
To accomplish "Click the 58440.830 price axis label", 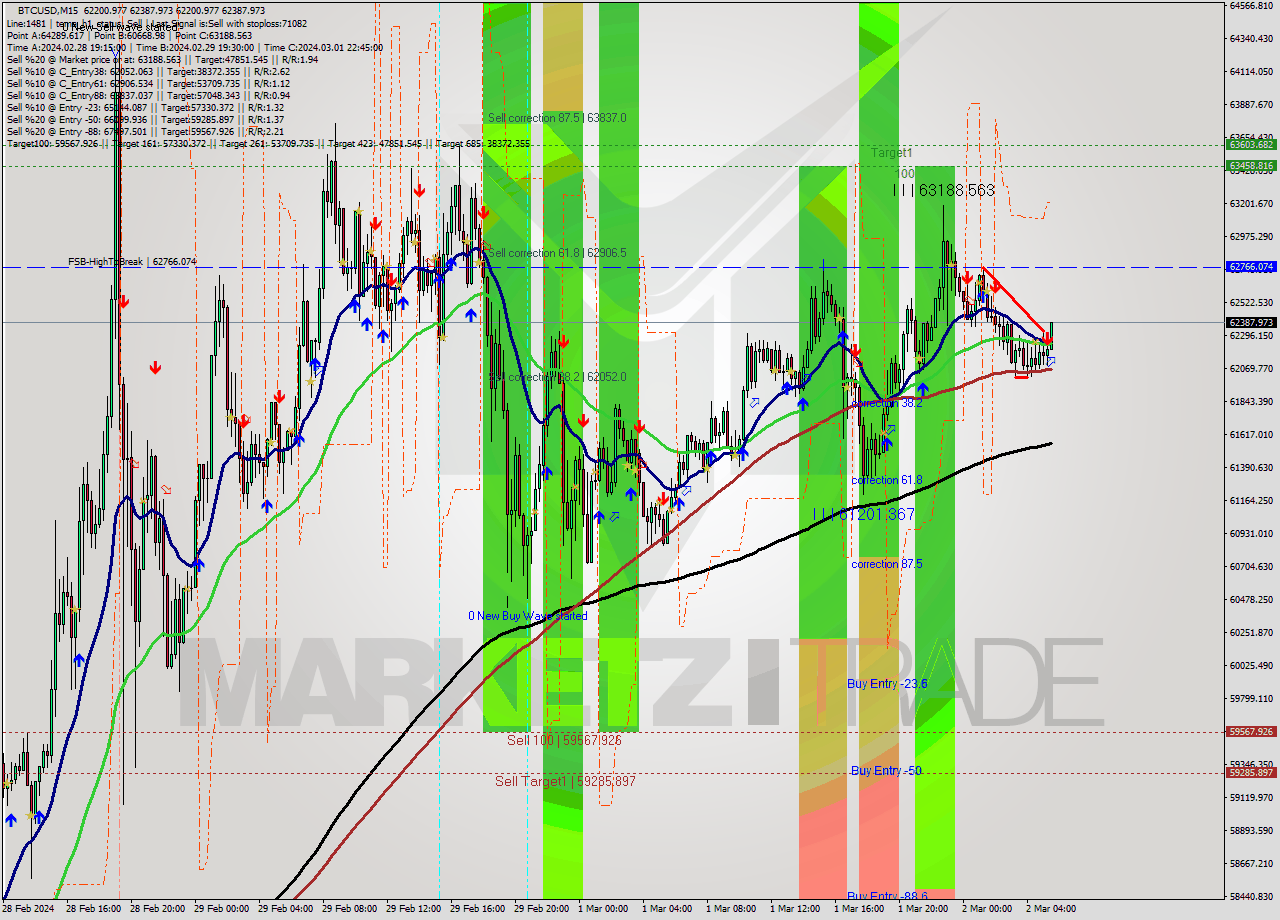I will pyautogui.click(x=1250, y=897).
